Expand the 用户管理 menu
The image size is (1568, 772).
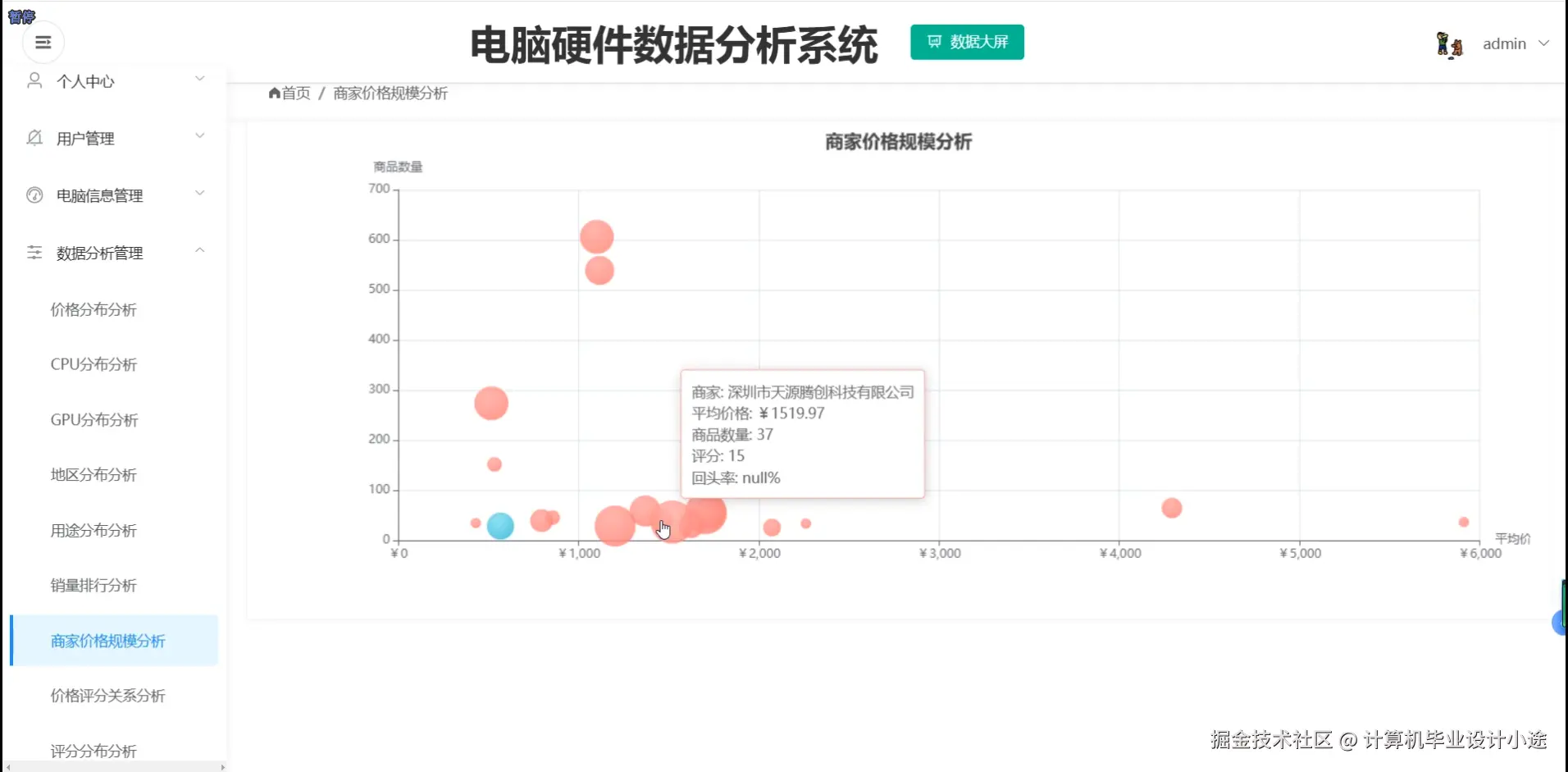200,136
